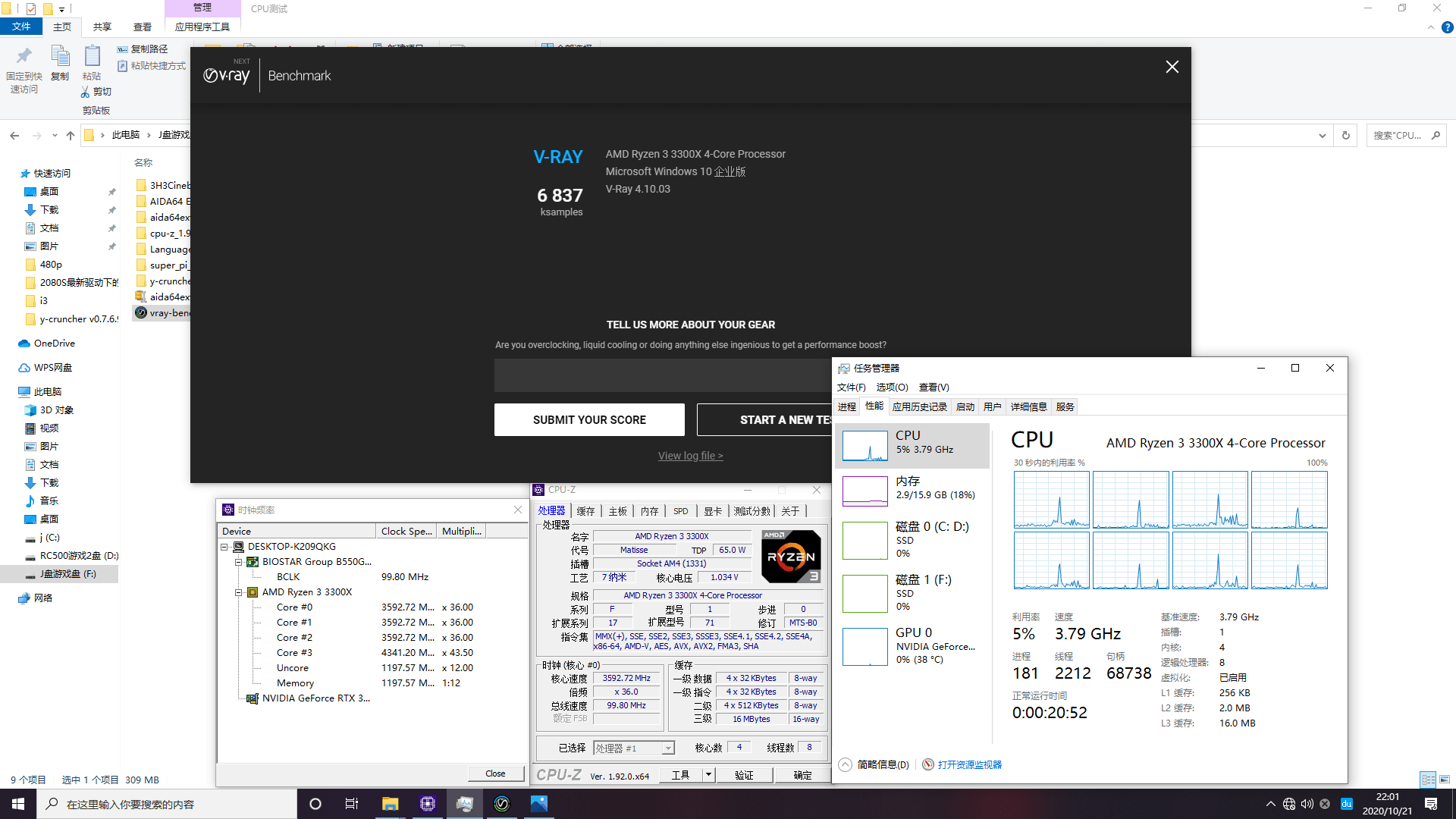Click Back arrow in File Explorer
Image resolution: width=1456 pixels, height=819 pixels.
14,136
